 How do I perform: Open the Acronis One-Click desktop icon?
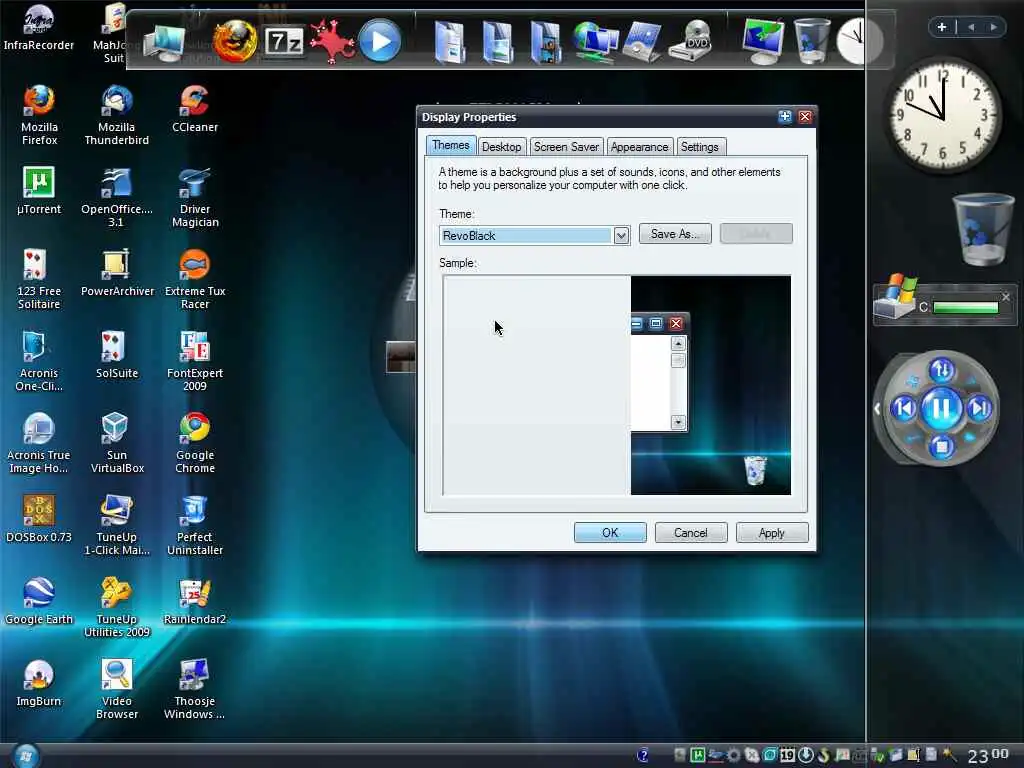click(39, 360)
